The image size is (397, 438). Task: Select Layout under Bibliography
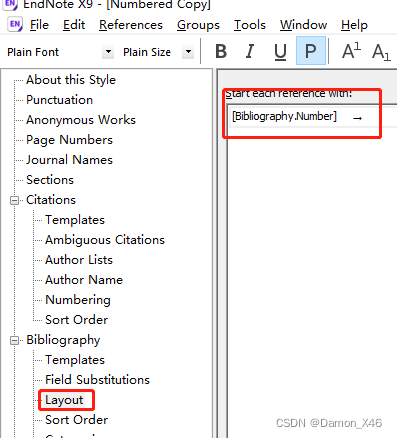pos(64,400)
